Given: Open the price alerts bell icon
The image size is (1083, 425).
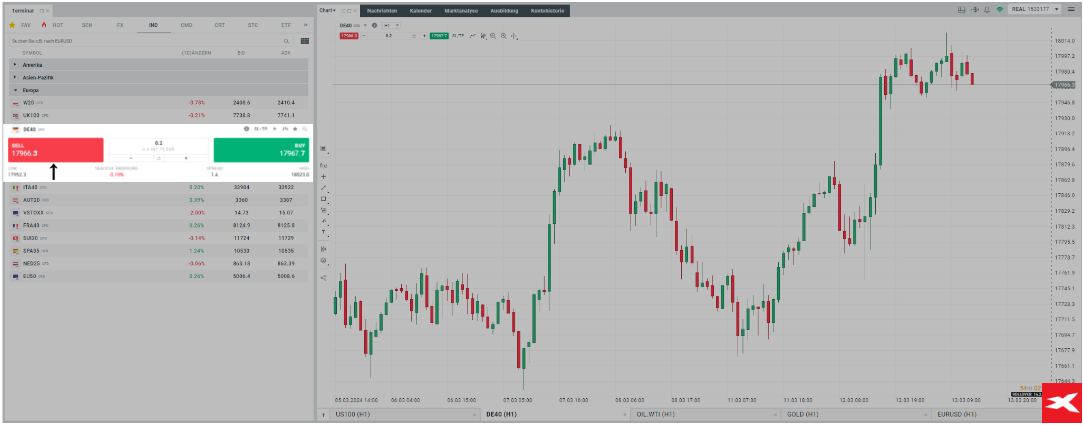Looking at the screenshot, I should (987, 9).
